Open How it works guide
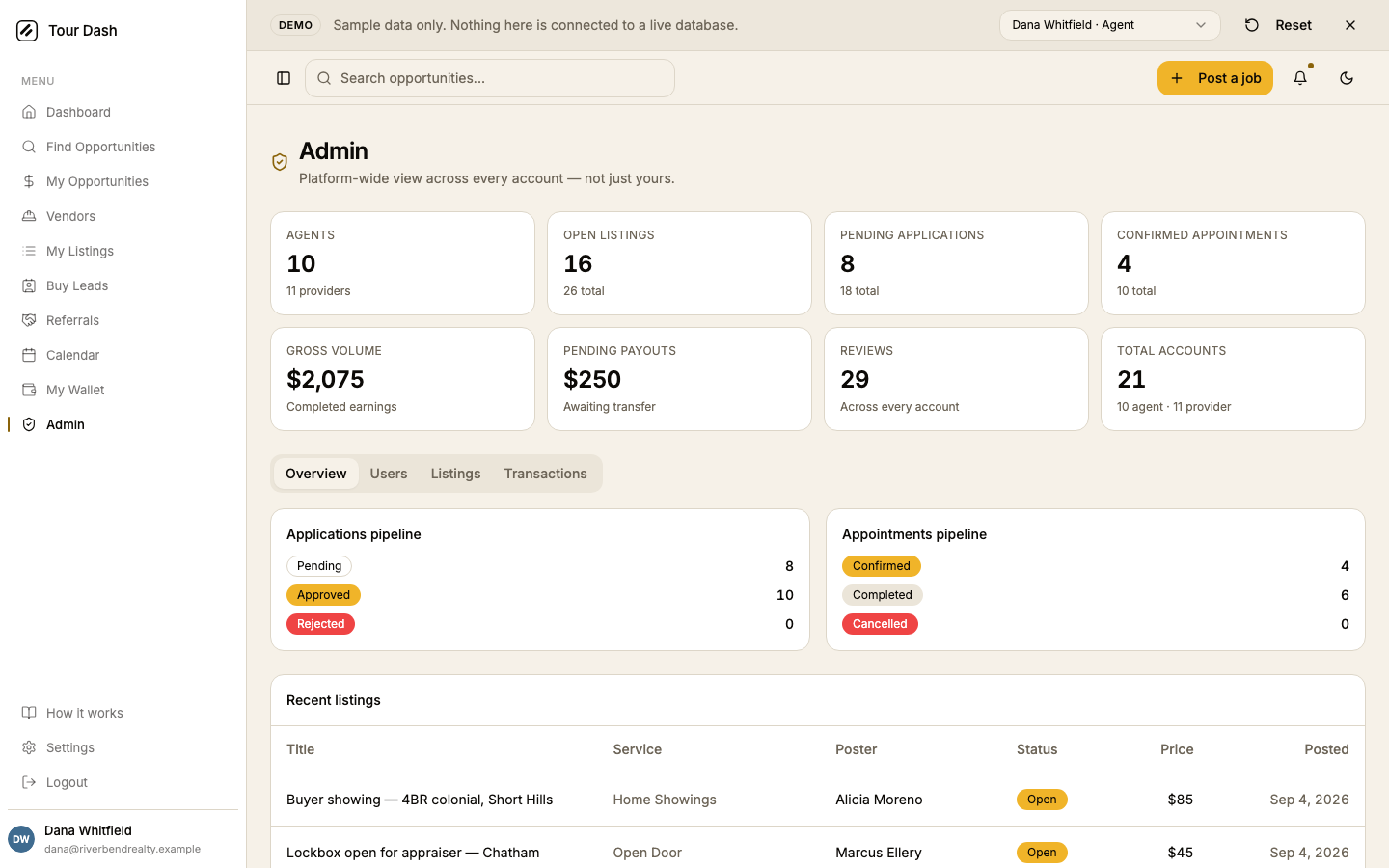1389x868 pixels. tap(123, 713)
